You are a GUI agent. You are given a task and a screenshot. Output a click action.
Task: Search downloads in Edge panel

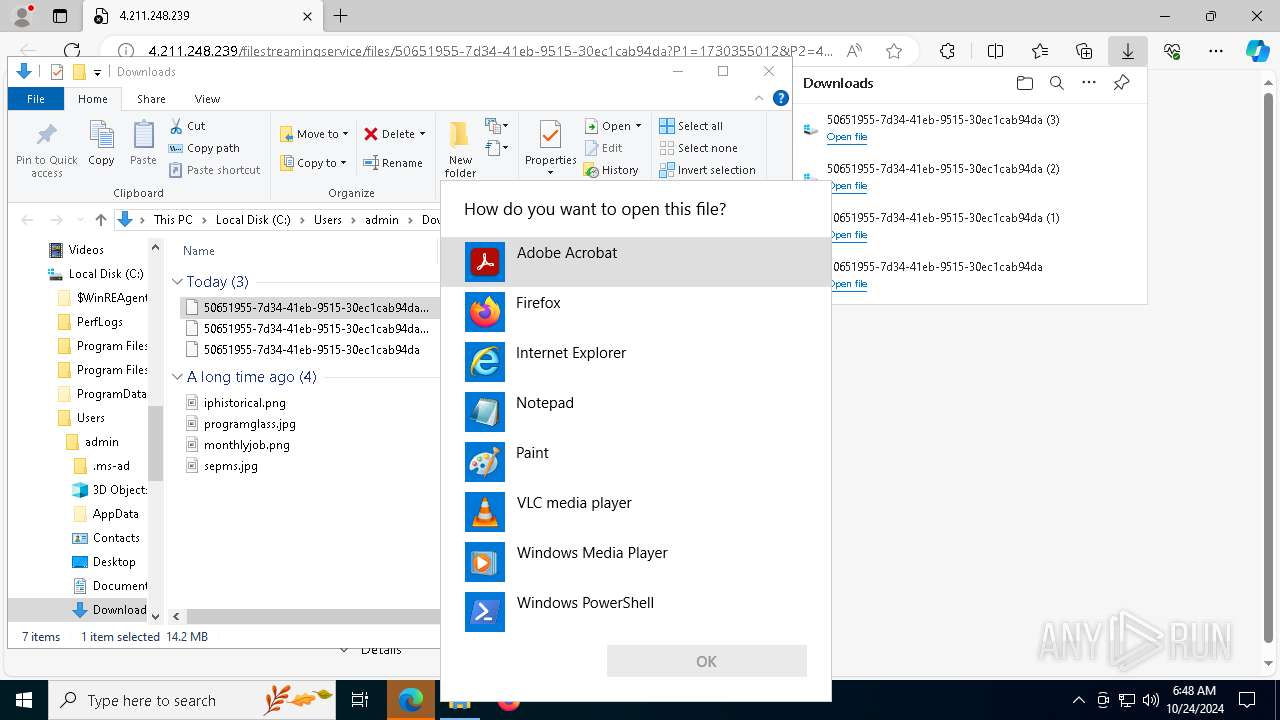[1056, 83]
